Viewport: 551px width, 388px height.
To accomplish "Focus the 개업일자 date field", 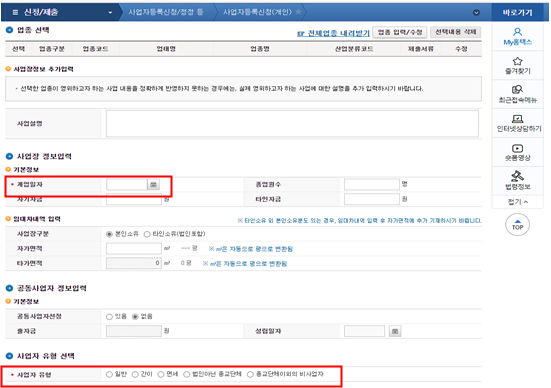I will pos(127,184).
